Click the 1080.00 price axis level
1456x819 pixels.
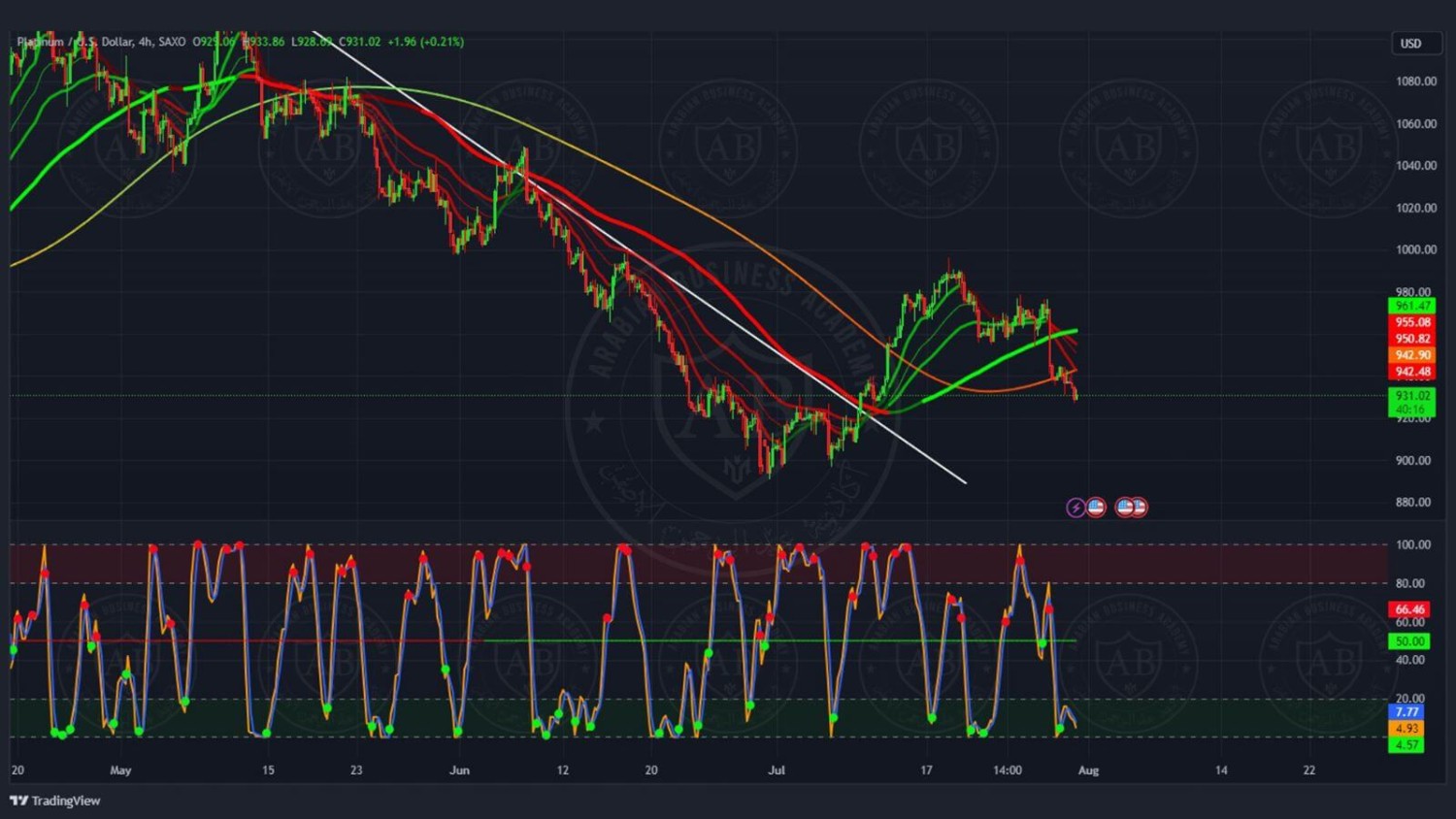[x=1416, y=82]
